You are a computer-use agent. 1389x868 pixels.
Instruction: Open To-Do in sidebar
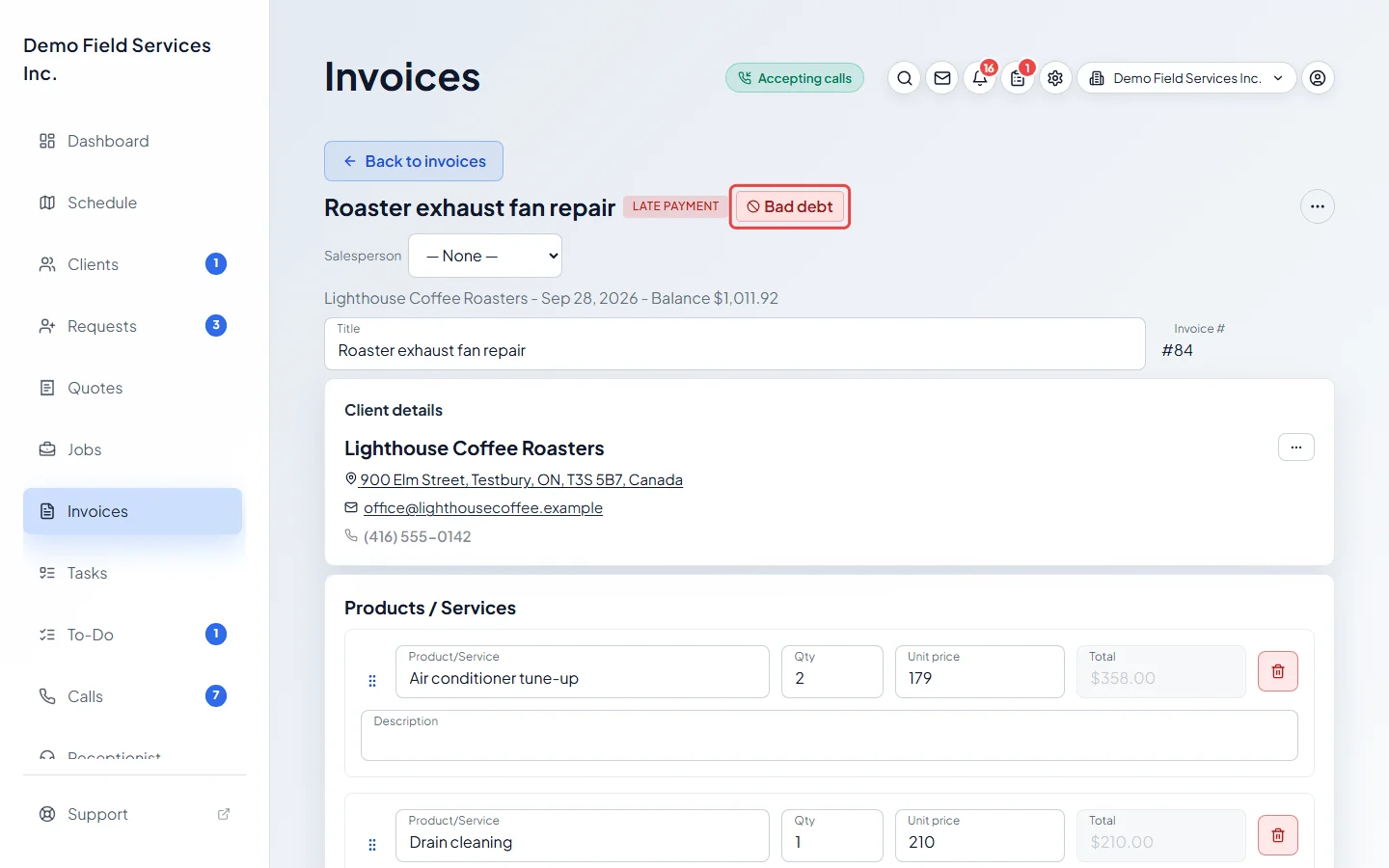[133, 635]
